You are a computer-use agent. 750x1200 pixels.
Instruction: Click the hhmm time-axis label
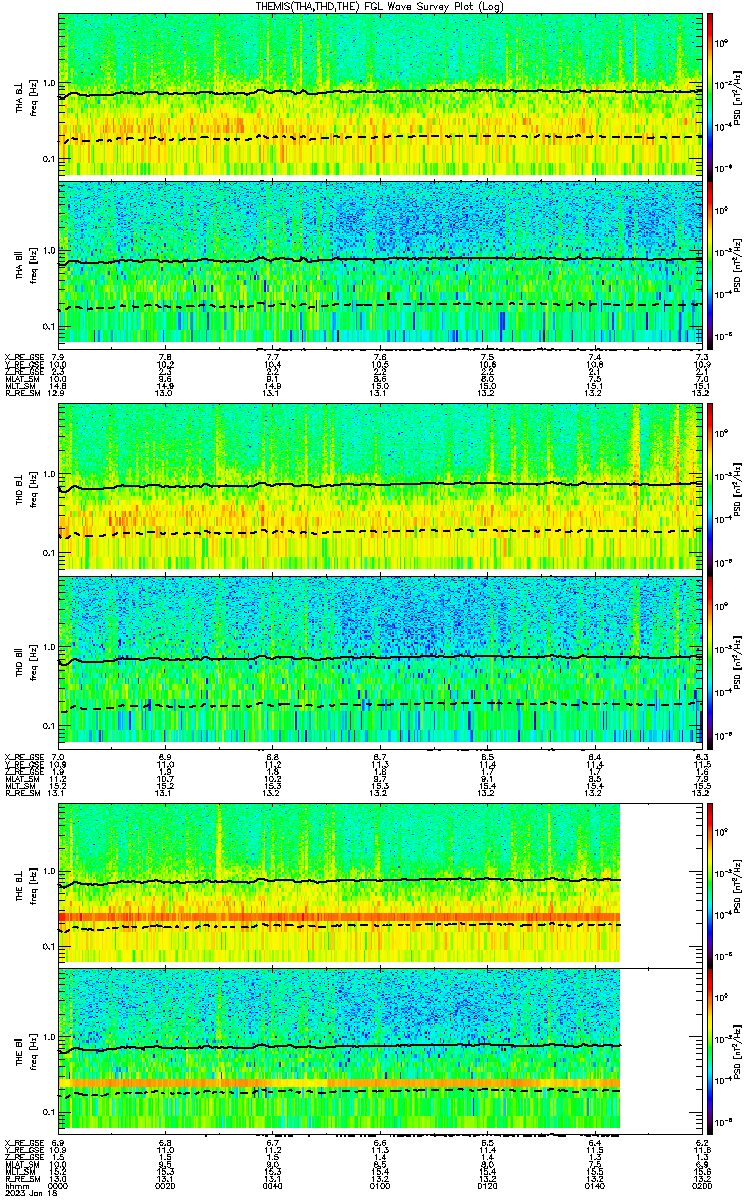16,1185
